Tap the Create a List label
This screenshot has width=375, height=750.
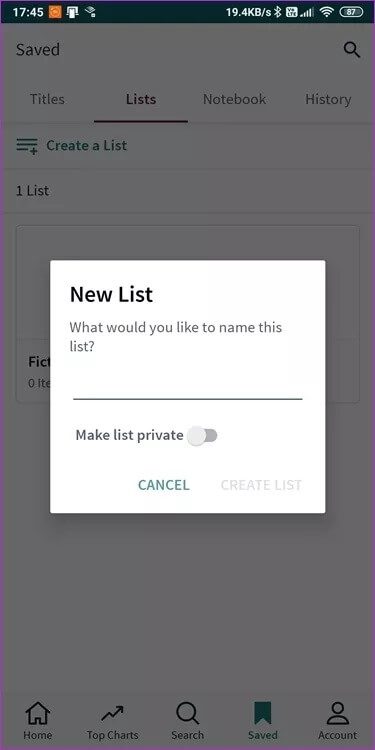coord(87,145)
